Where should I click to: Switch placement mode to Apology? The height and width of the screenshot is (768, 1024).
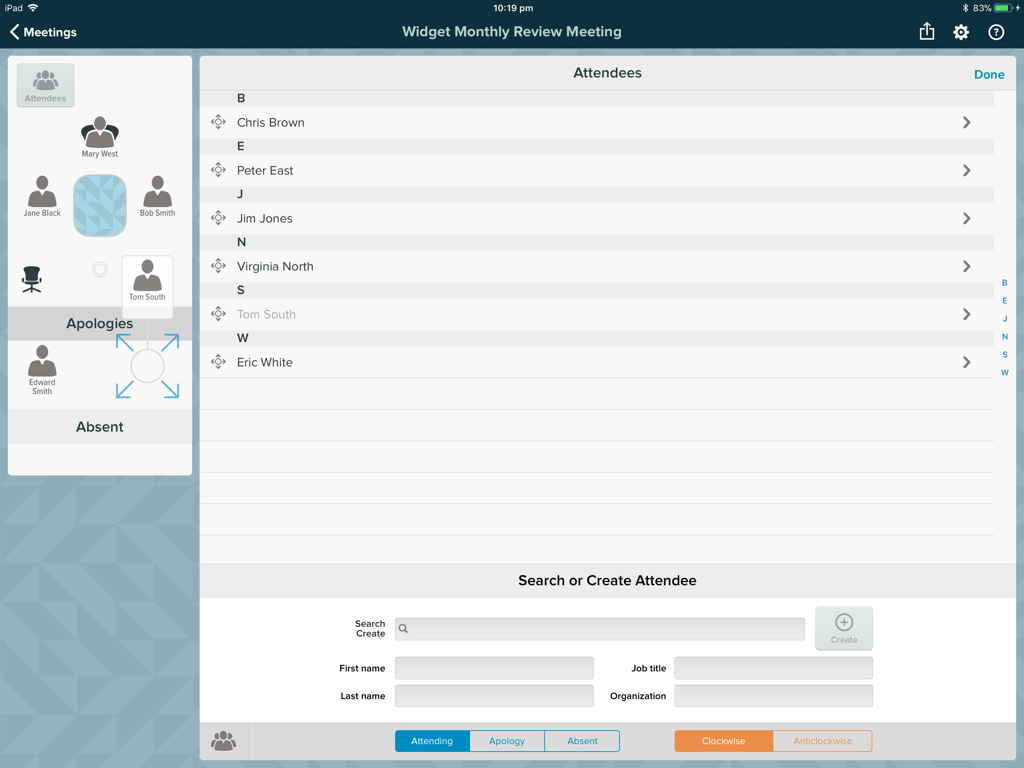coord(506,741)
